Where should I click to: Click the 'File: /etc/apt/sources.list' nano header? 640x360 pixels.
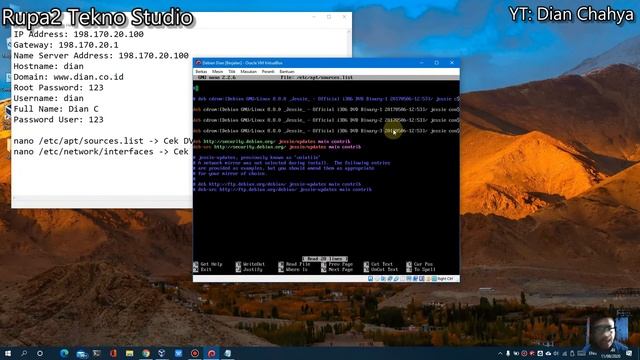click(316, 77)
